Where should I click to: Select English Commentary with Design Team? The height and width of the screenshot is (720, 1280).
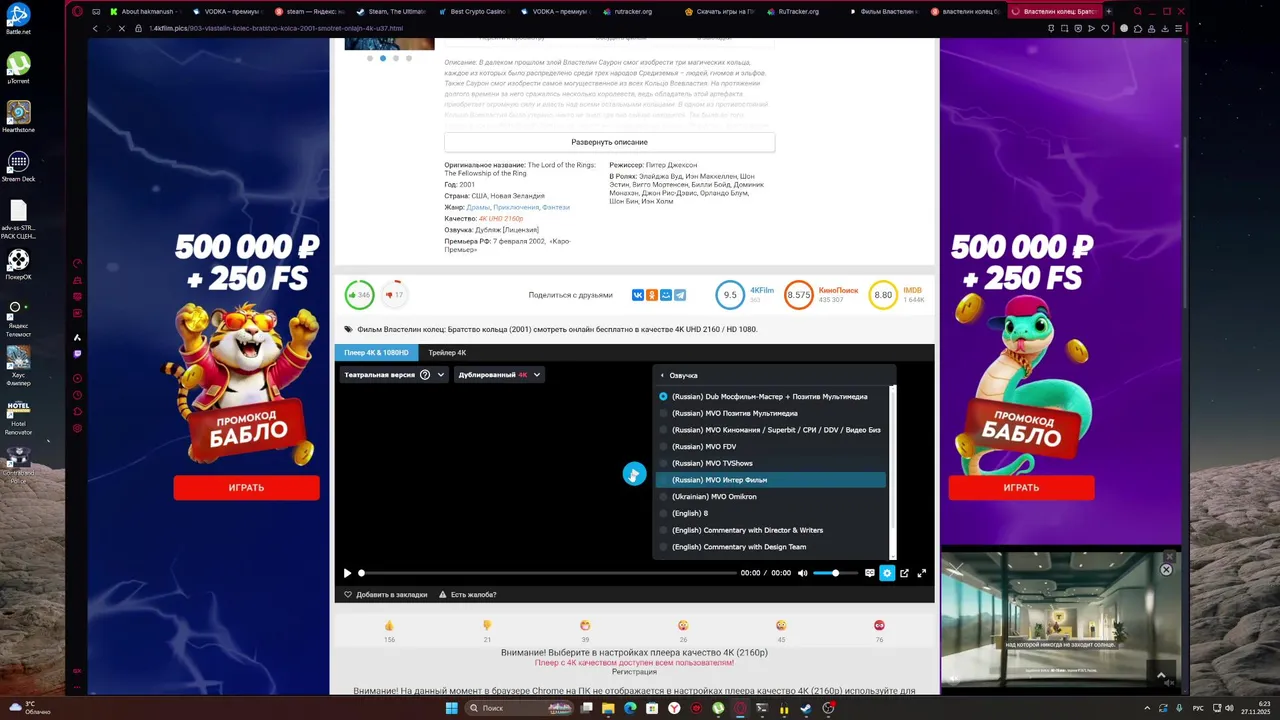(x=771, y=547)
